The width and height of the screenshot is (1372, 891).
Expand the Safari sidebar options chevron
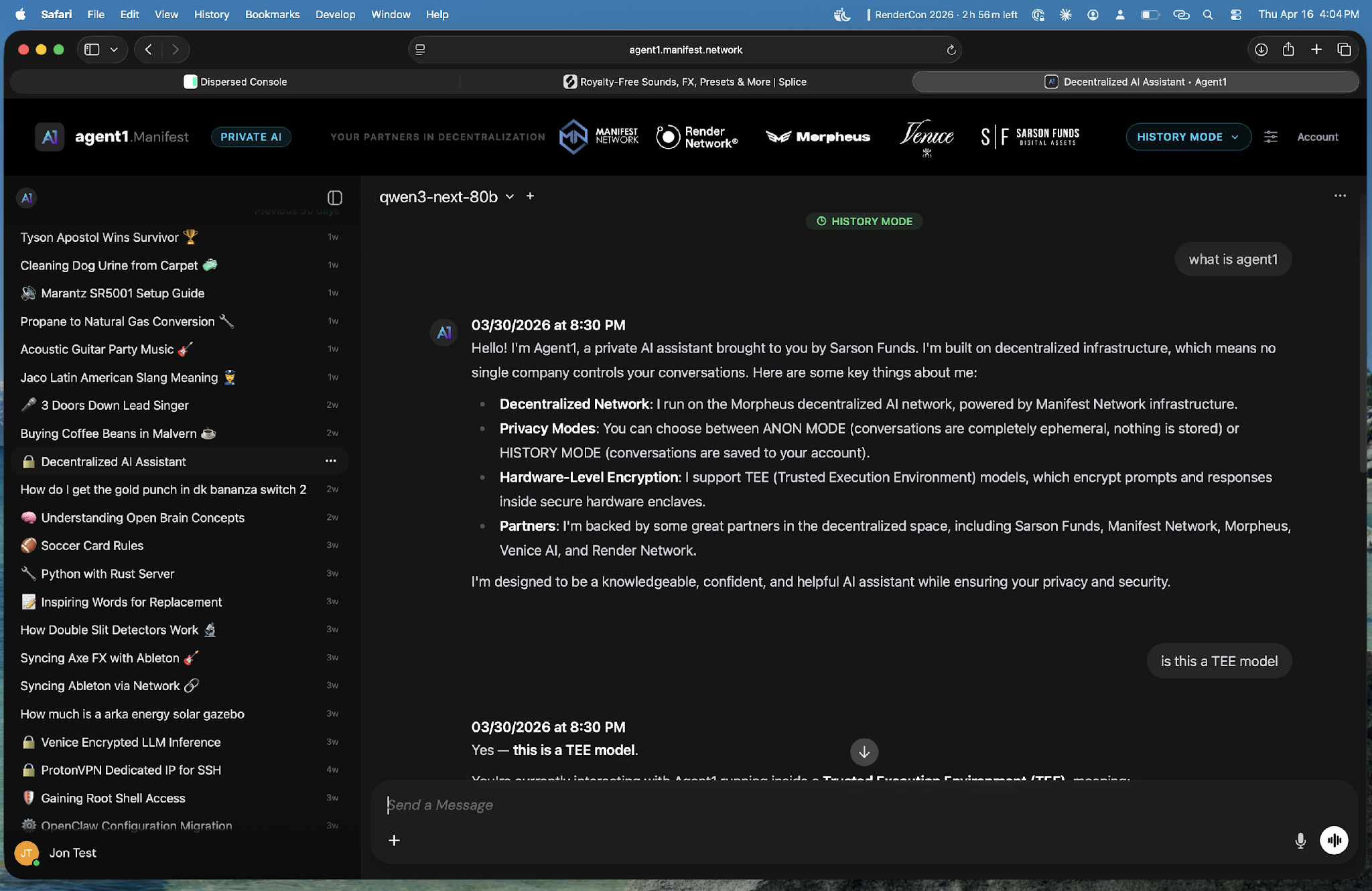[x=114, y=50]
